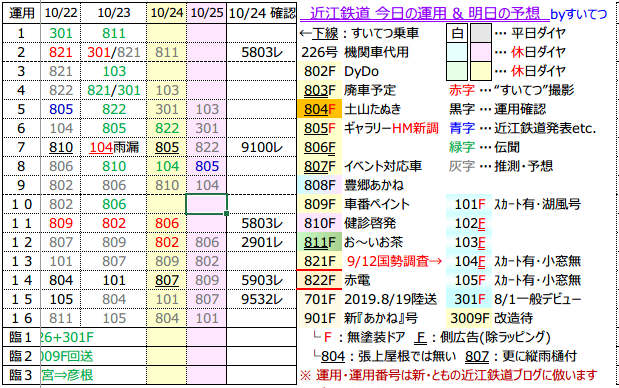
Task: Select blue 805 in the 10/25 column
Action: click(206, 166)
